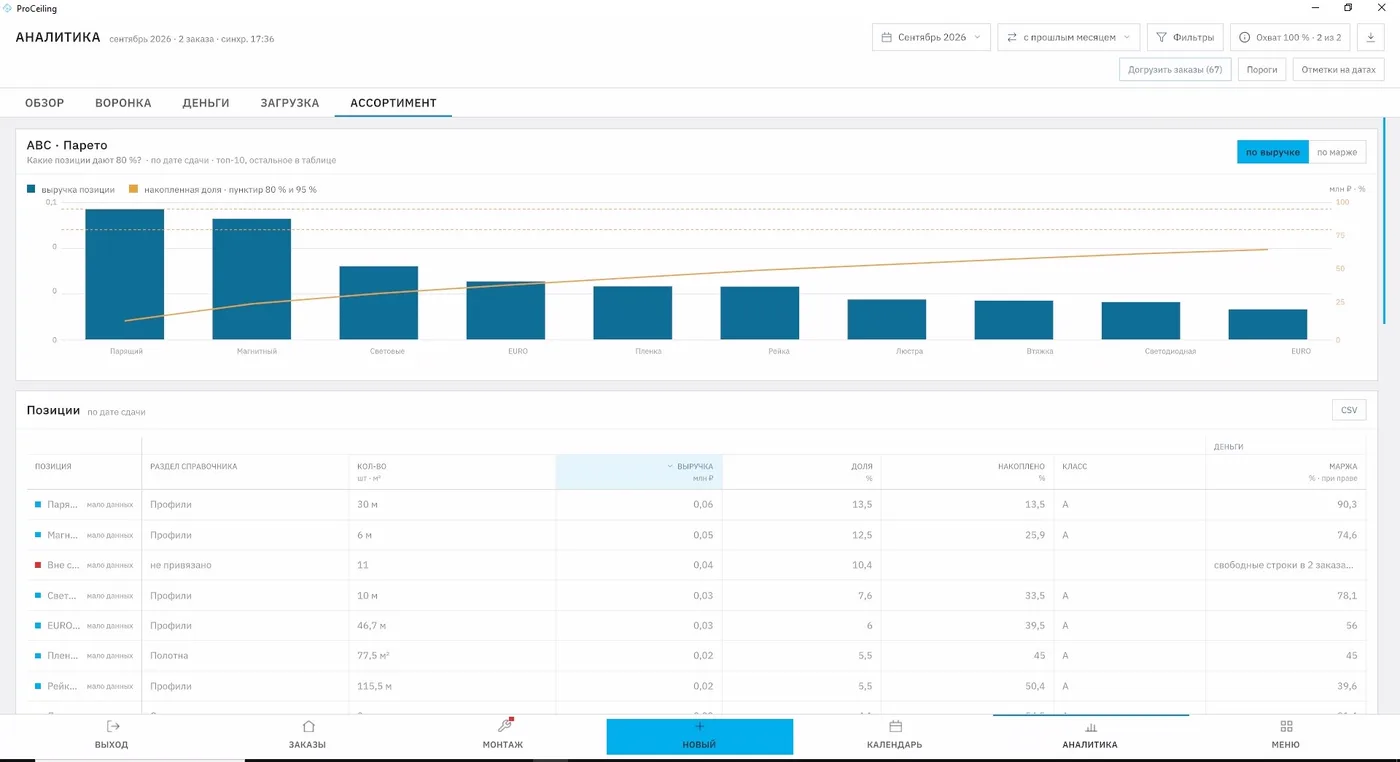
Task: Click the Пороги button
Action: coord(1262,70)
